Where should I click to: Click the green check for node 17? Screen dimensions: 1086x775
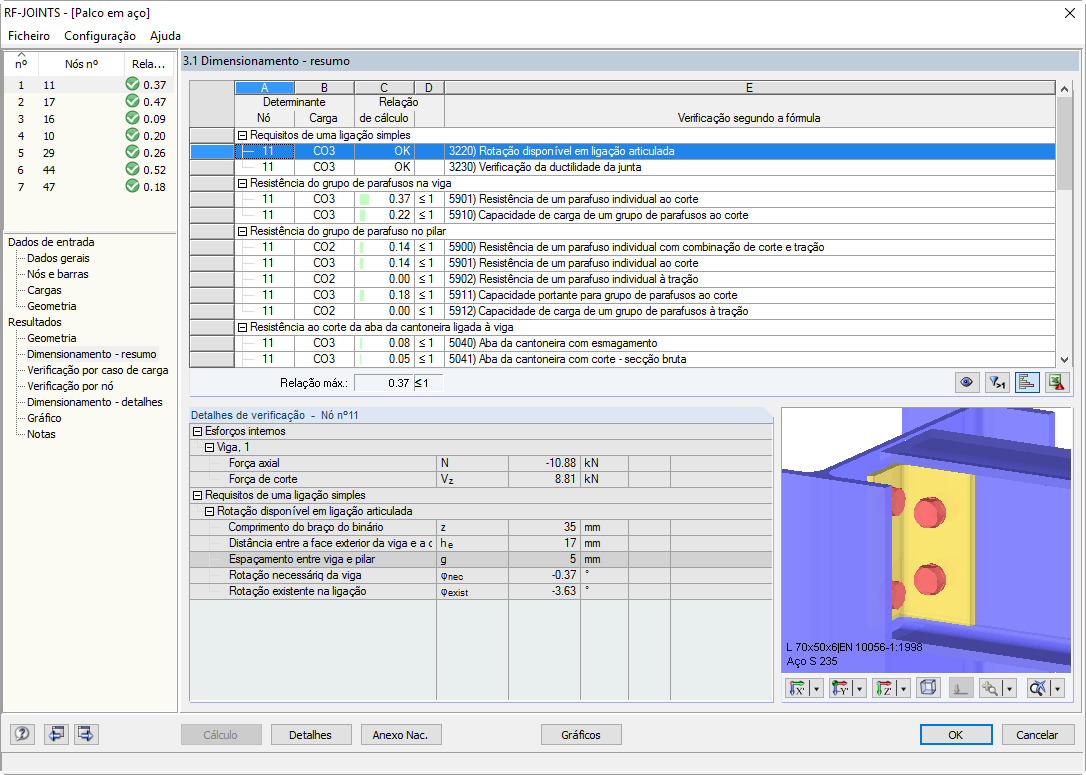point(132,101)
